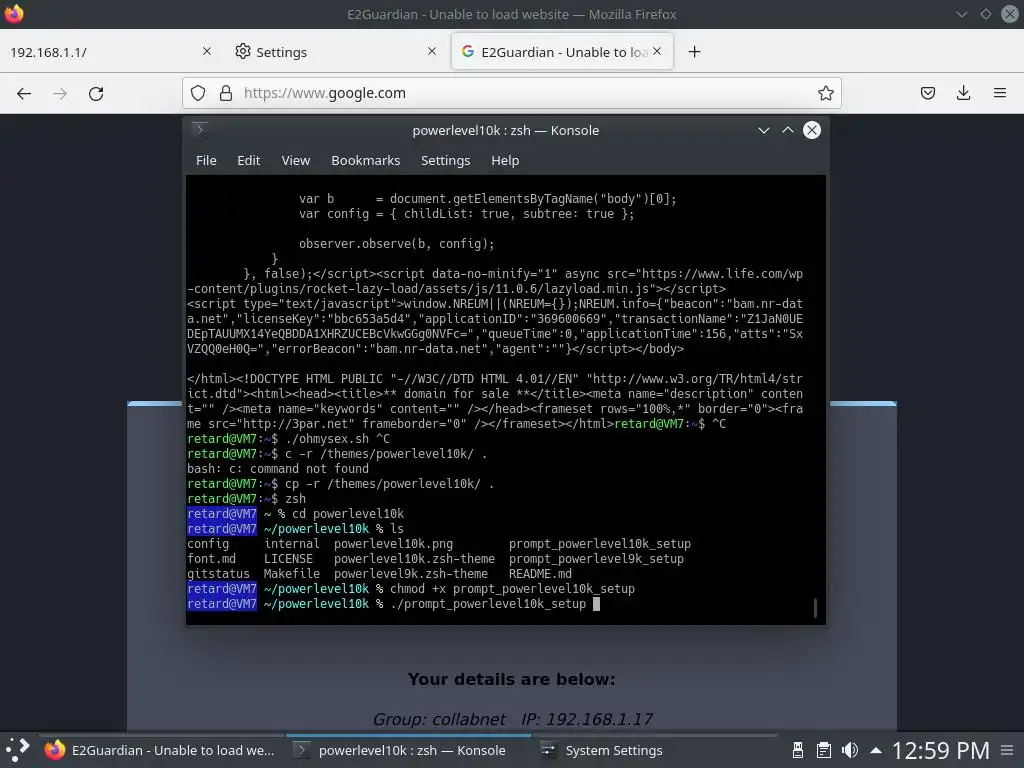Click 'powerlevel9k.zsh-theme' in terminal listing
This screenshot has width=1024, height=768.
[411, 574]
